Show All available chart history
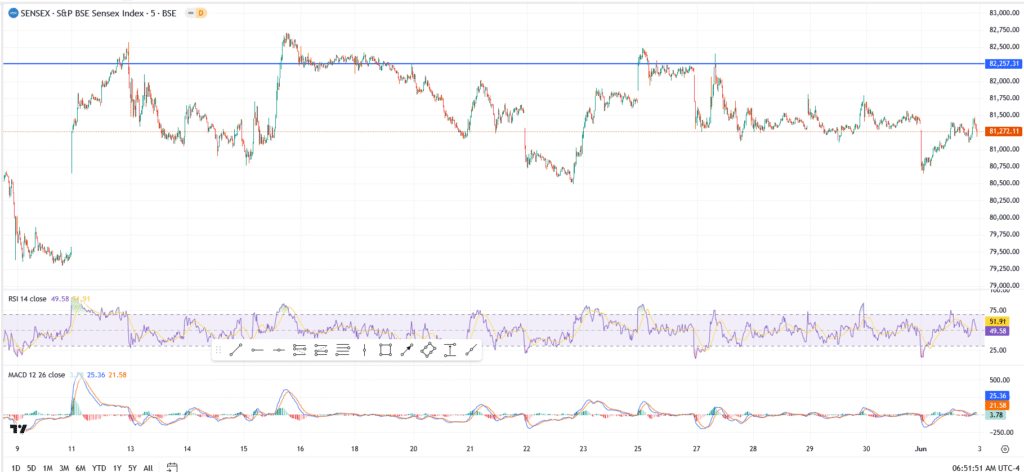 pos(148,467)
